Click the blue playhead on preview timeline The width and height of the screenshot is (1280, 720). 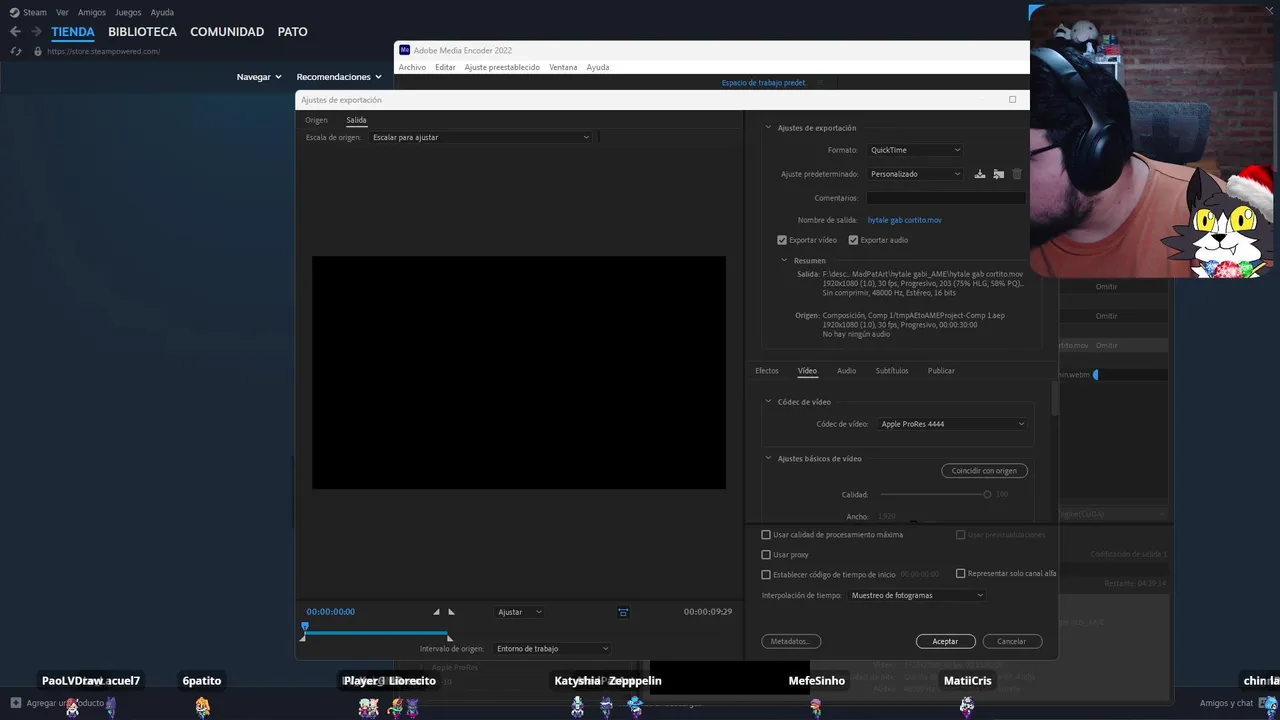click(x=305, y=628)
